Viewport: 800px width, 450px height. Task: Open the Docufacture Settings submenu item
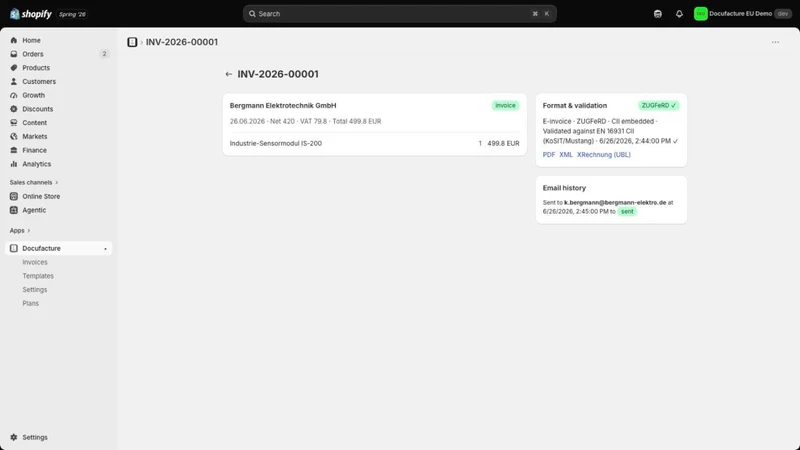pos(35,290)
